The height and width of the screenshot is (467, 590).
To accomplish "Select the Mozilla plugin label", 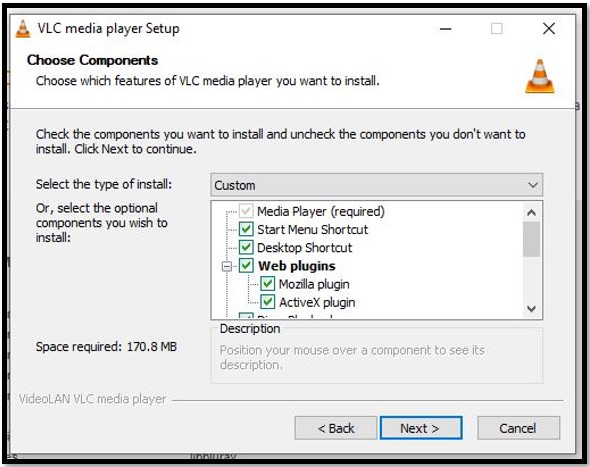I will point(314,284).
